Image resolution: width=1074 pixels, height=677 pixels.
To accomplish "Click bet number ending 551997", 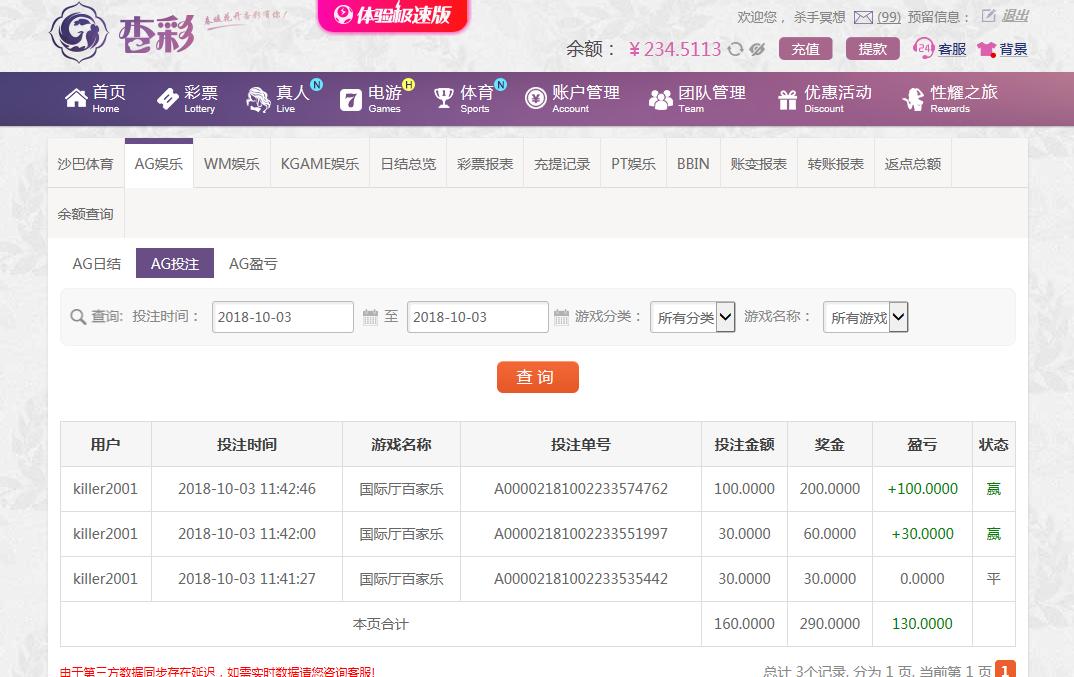I will pos(581,534).
